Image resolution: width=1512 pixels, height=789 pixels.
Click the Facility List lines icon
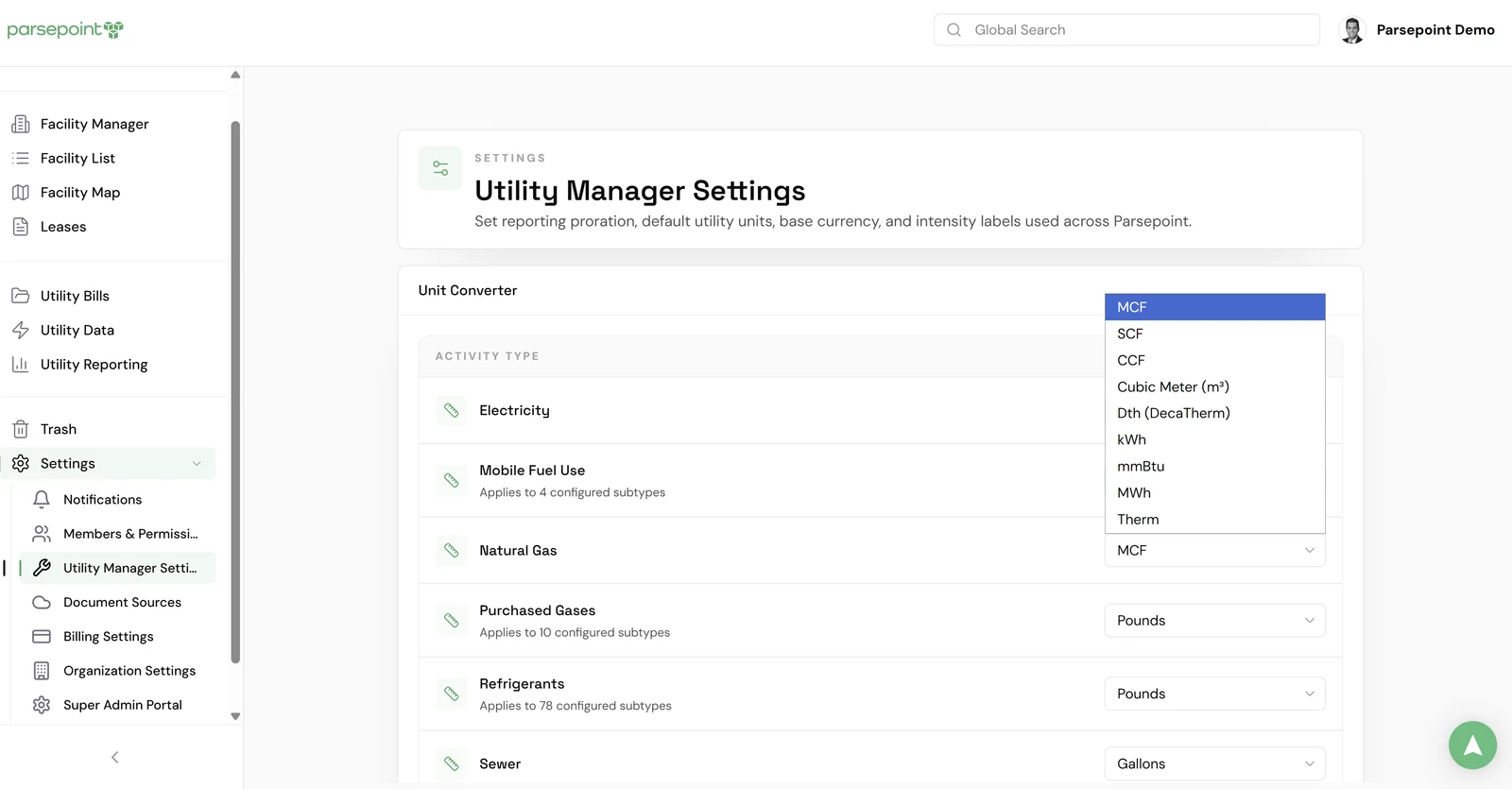click(x=21, y=158)
